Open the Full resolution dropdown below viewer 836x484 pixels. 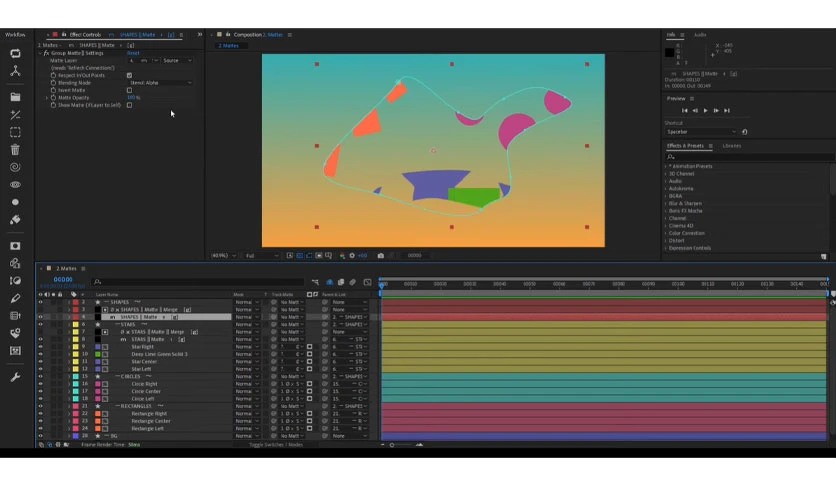pyautogui.click(x=262, y=256)
